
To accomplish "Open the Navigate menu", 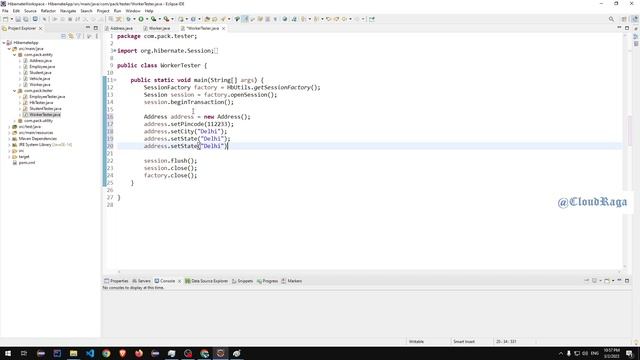I will tap(68, 11).
